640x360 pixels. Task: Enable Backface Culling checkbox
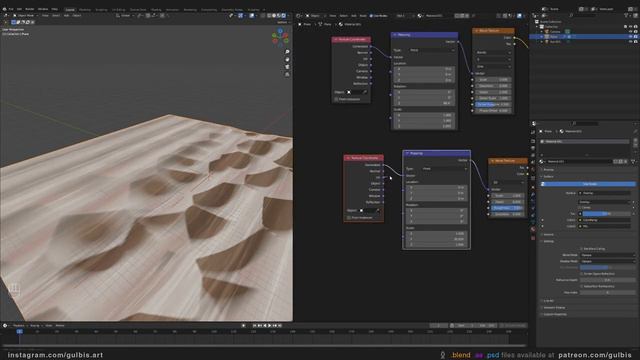tap(582, 249)
